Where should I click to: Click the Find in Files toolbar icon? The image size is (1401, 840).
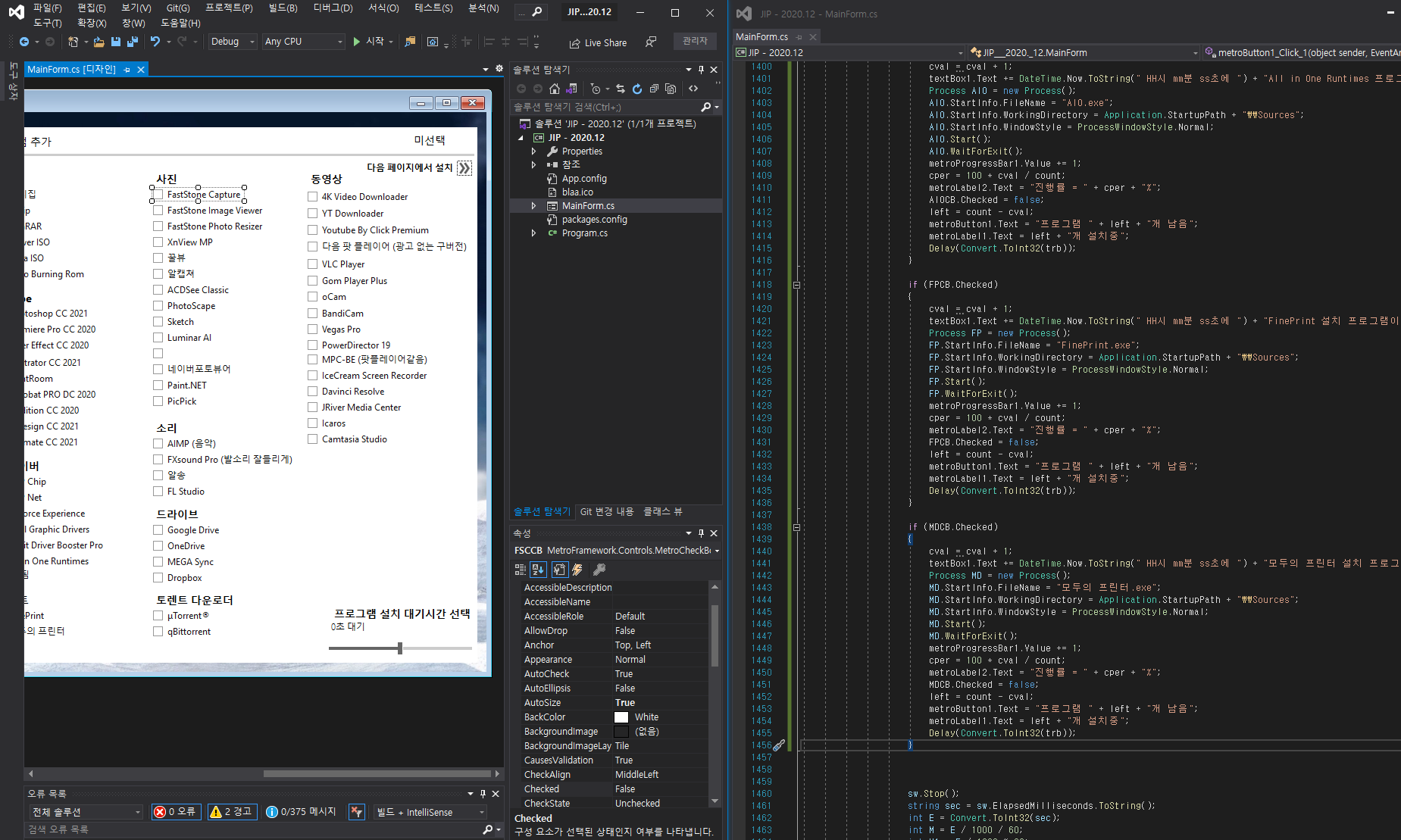[x=410, y=42]
